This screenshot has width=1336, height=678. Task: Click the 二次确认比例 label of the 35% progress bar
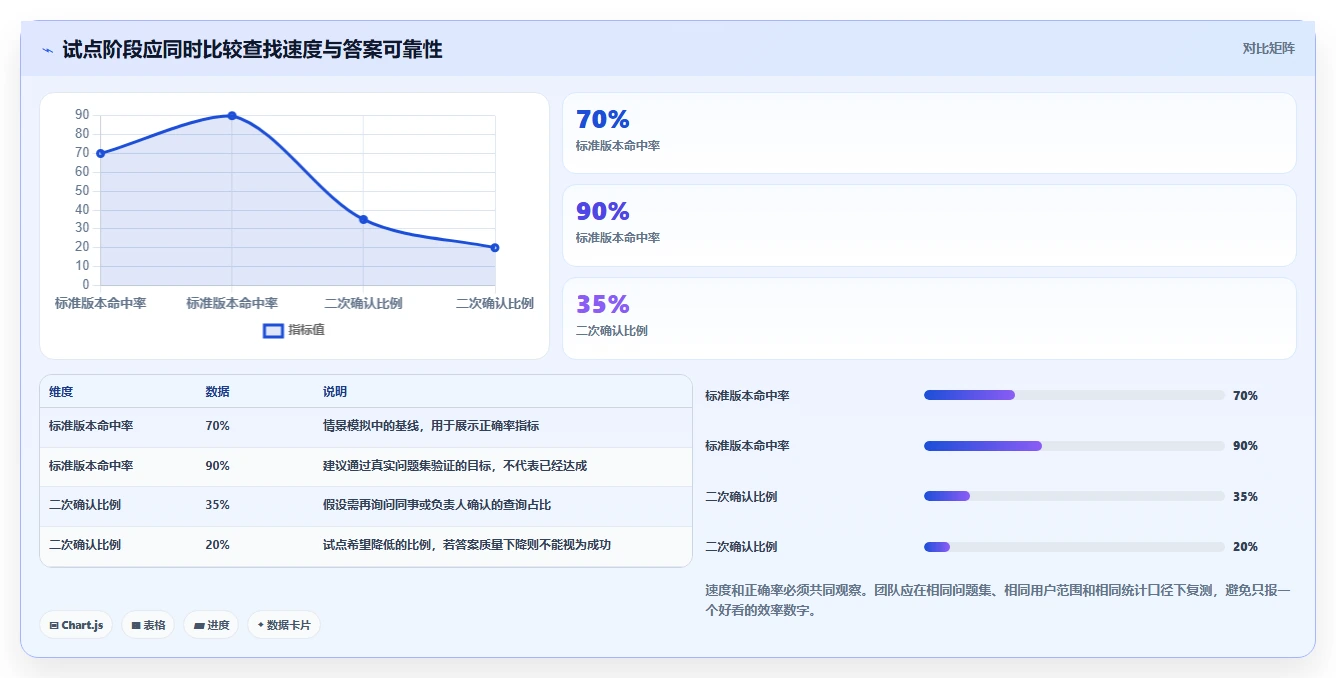click(x=741, y=497)
